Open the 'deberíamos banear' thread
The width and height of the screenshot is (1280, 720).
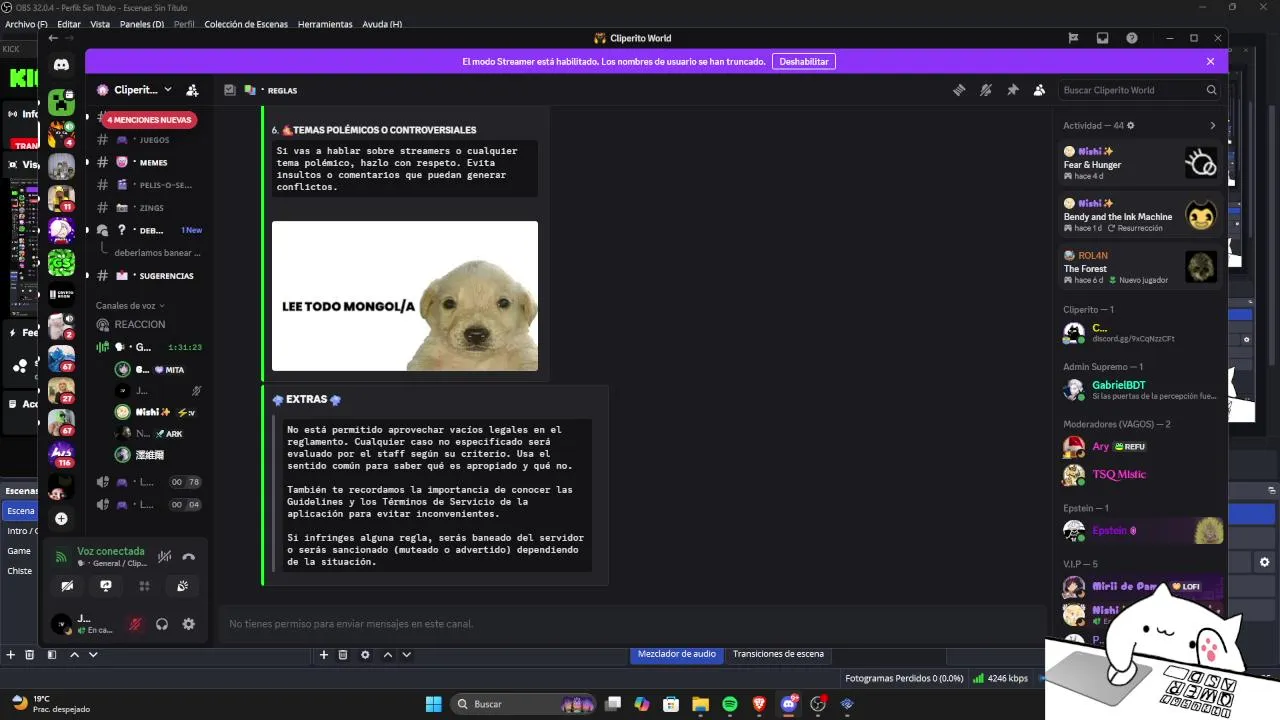point(157,253)
